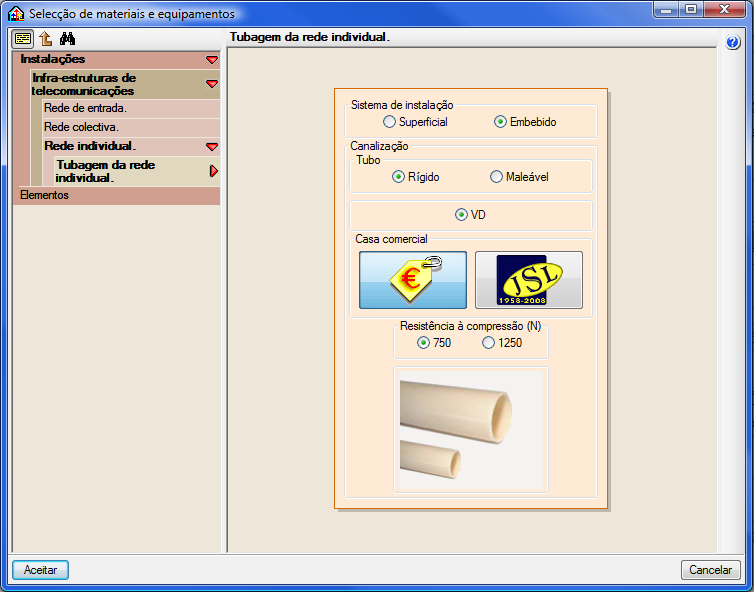Click the tube preview image
This screenshot has width=754, height=592.
(471, 430)
